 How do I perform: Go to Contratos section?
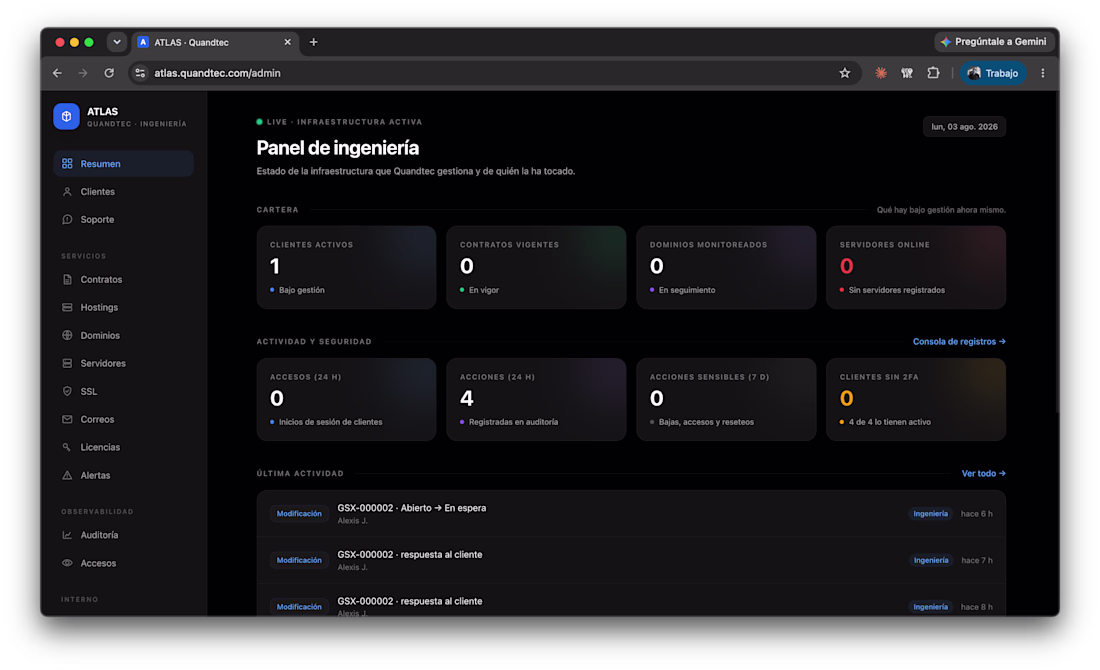(123, 279)
